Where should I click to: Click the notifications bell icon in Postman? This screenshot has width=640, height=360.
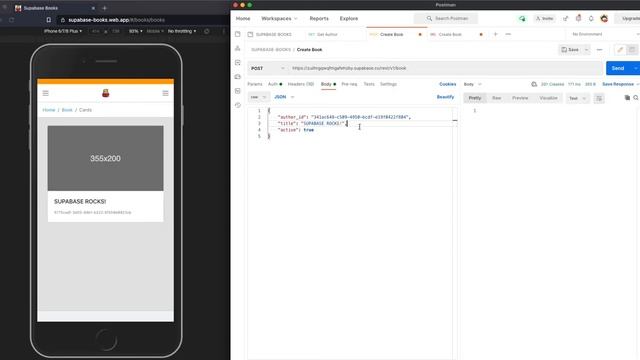tap(591, 18)
